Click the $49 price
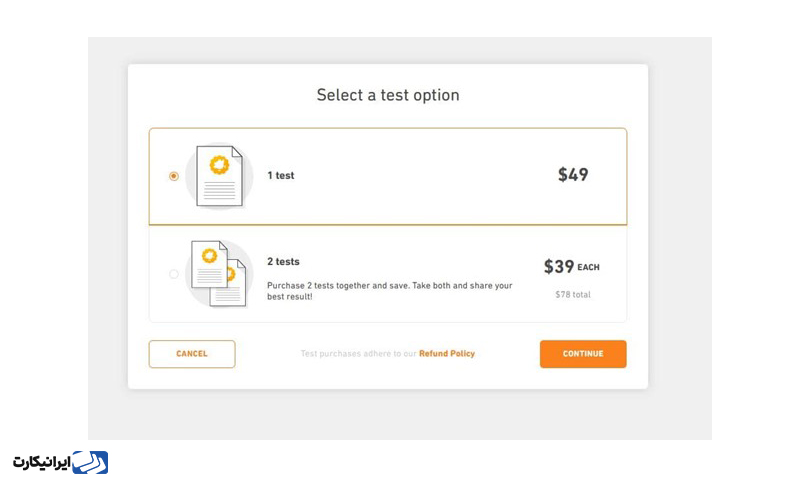This screenshot has width=800, height=477. tap(573, 175)
